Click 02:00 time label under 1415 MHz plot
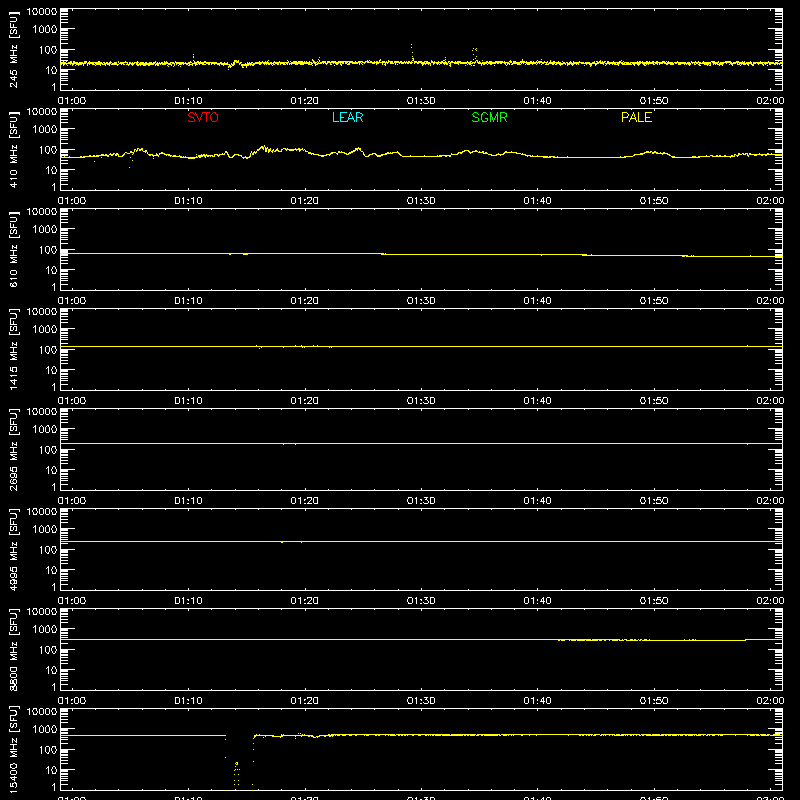 coord(770,401)
